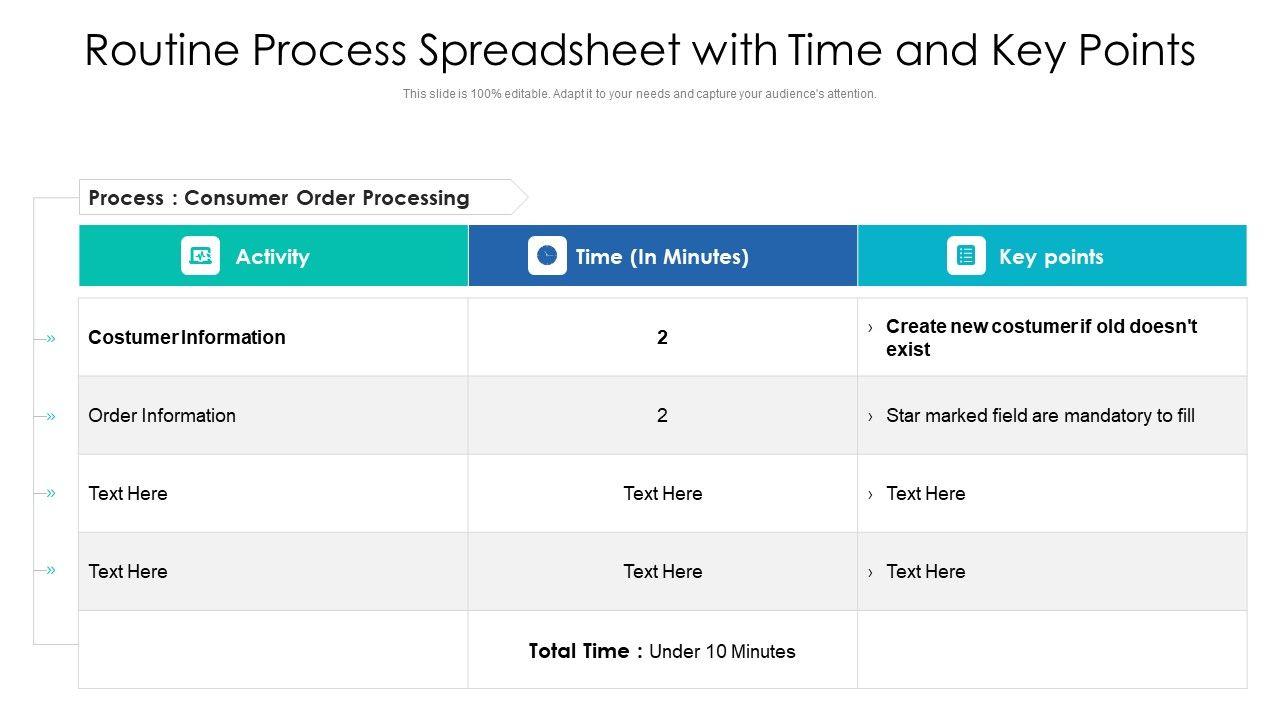Screen dimensions: 1280x720
Task: Click the Total Time : Under 10 Minutes cell
Action: [662, 652]
